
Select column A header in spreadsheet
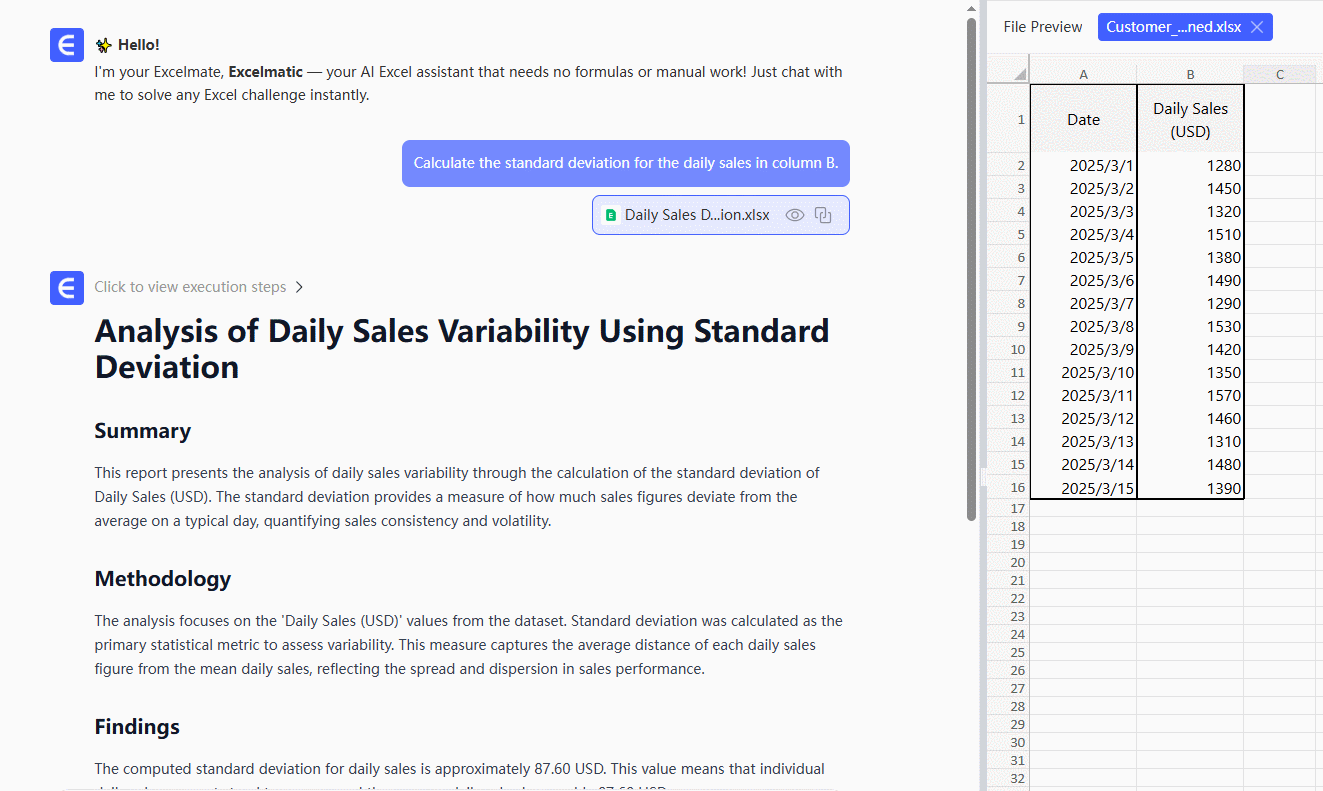coord(1083,75)
